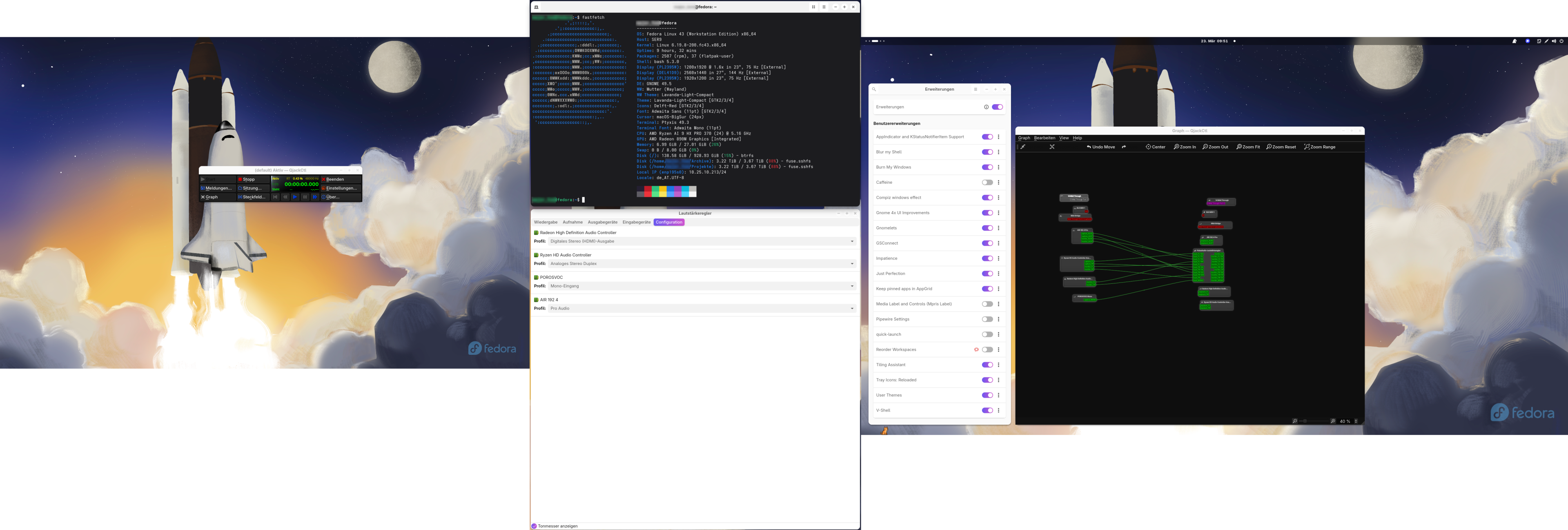Click the fast-forward transport button
The height and width of the screenshot is (530, 1568).
(315, 197)
